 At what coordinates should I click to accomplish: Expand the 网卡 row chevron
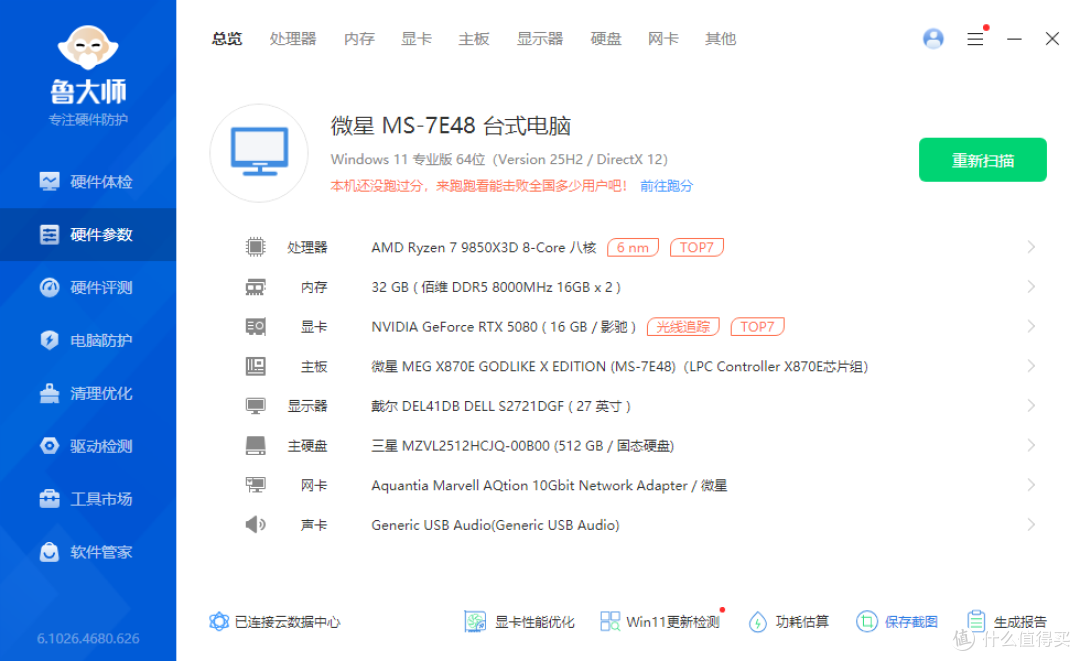click(1031, 485)
